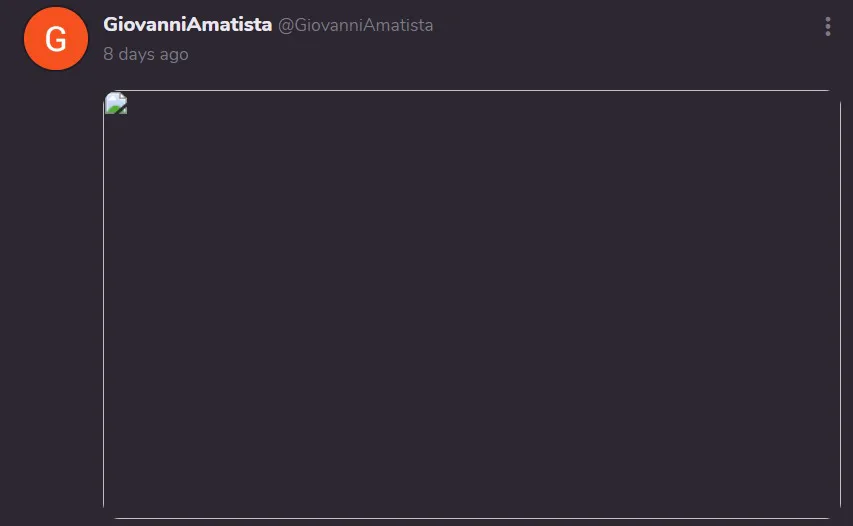Open GiovanniAmatista's profile via display name
The image size is (853, 526).
click(x=188, y=24)
